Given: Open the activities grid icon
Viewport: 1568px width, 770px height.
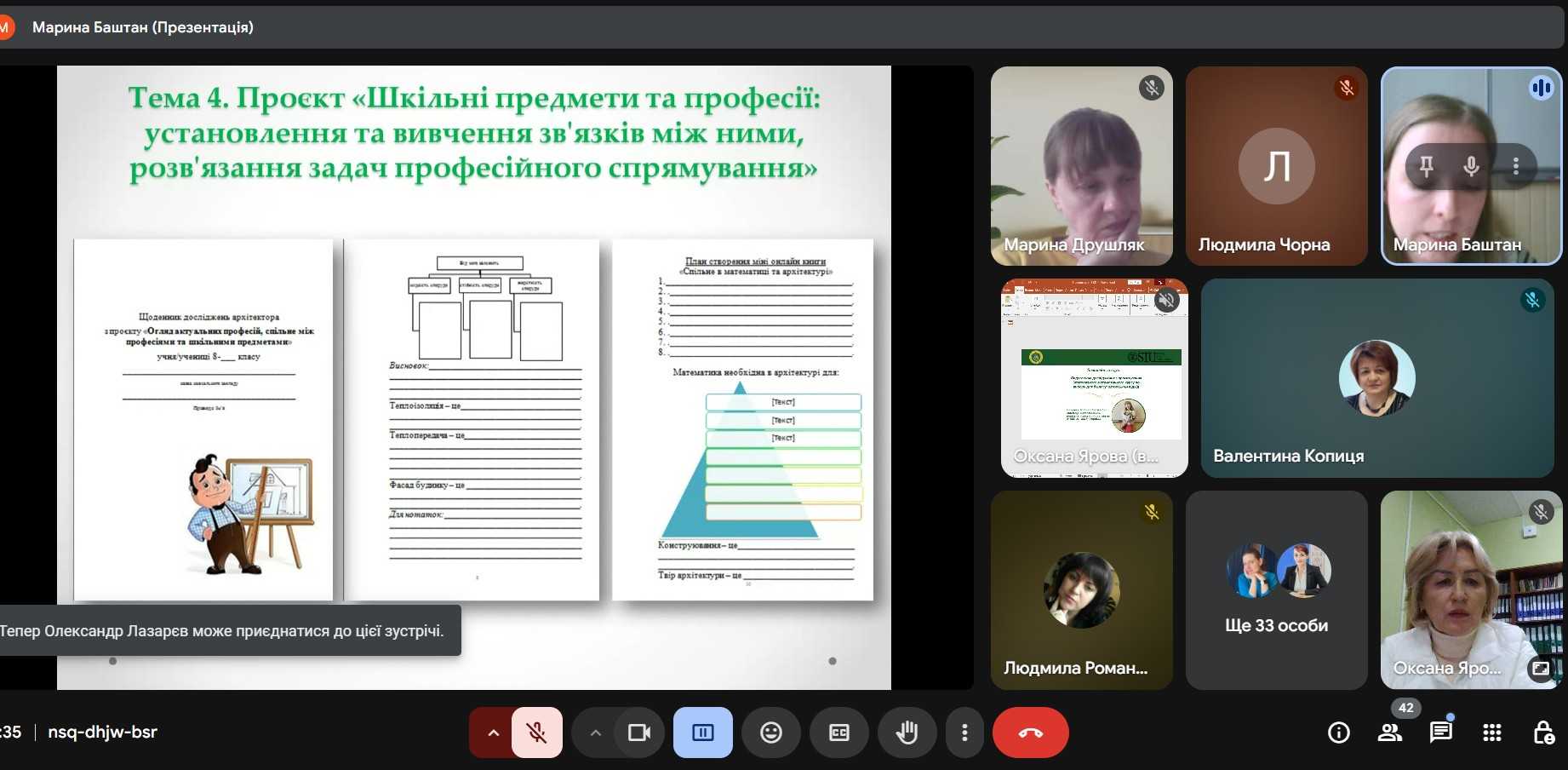Looking at the screenshot, I should [x=1491, y=733].
